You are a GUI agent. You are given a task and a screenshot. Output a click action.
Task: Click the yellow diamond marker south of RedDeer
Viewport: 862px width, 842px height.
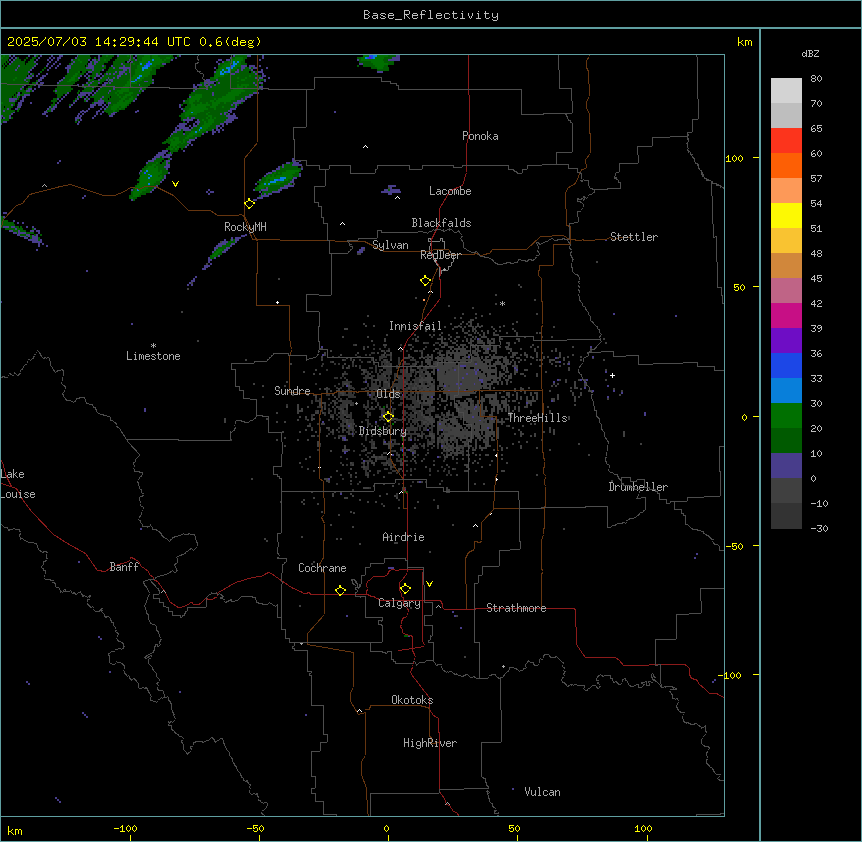pos(426,281)
